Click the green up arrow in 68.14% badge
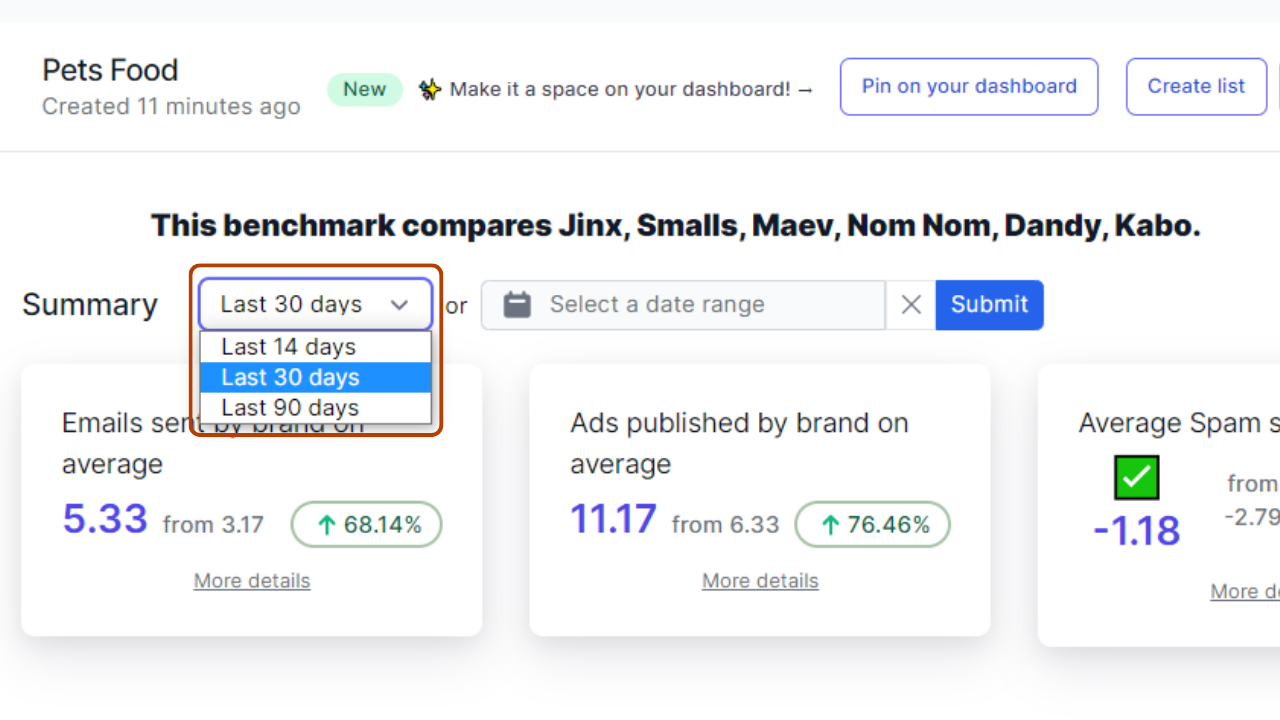Viewport: 1280px width, 720px height. point(327,525)
